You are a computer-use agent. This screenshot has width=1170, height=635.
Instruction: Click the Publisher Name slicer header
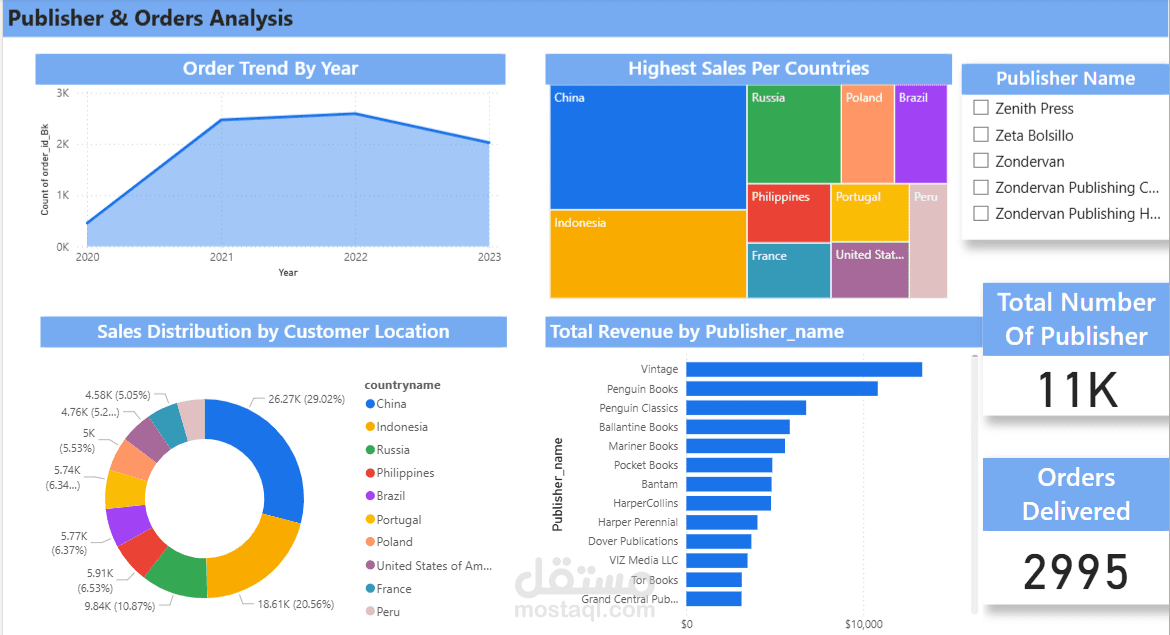pyautogui.click(x=1066, y=78)
